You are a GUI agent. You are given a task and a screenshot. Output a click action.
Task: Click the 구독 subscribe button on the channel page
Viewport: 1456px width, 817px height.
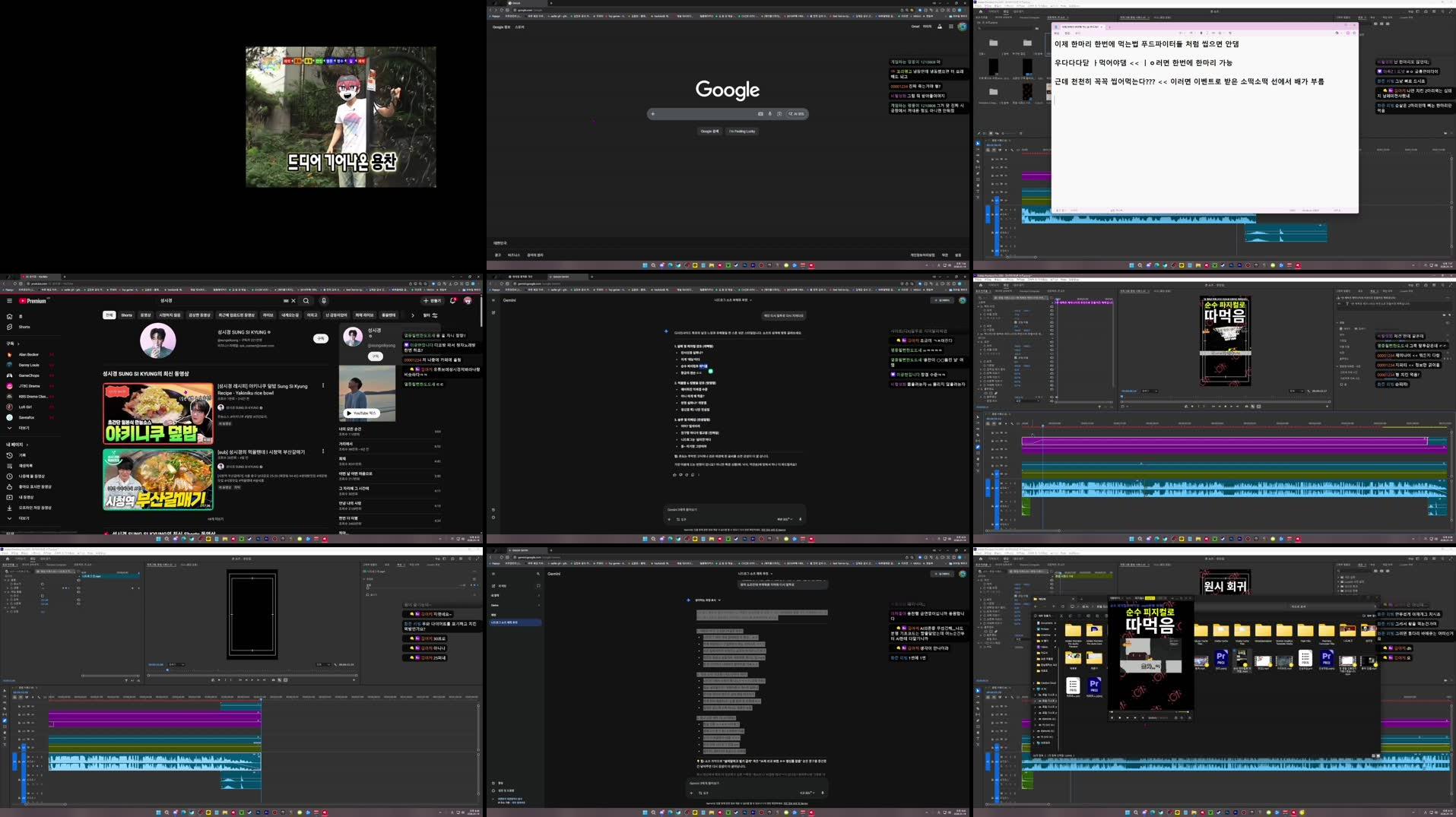click(x=321, y=338)
